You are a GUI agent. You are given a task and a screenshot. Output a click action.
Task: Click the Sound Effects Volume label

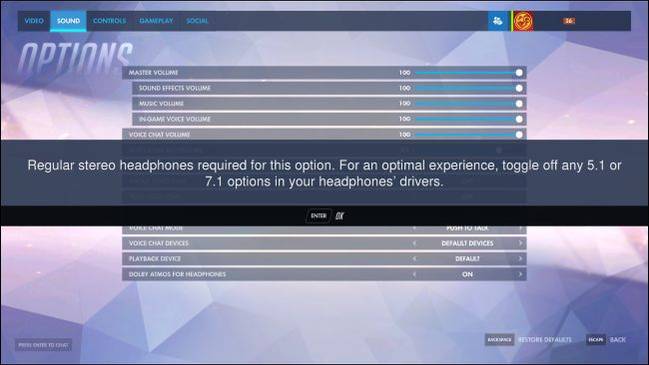pos(174,88)
